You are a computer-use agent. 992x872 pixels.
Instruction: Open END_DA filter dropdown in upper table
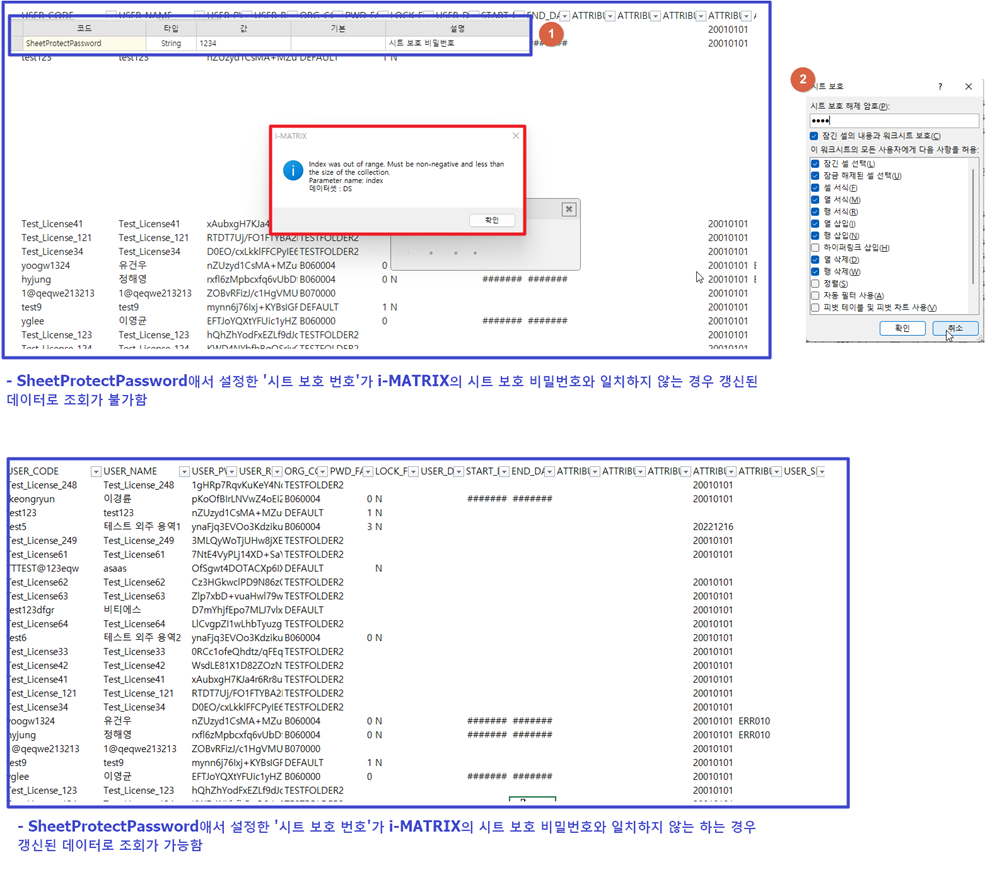pyautogui.click(x=565, y=16)
